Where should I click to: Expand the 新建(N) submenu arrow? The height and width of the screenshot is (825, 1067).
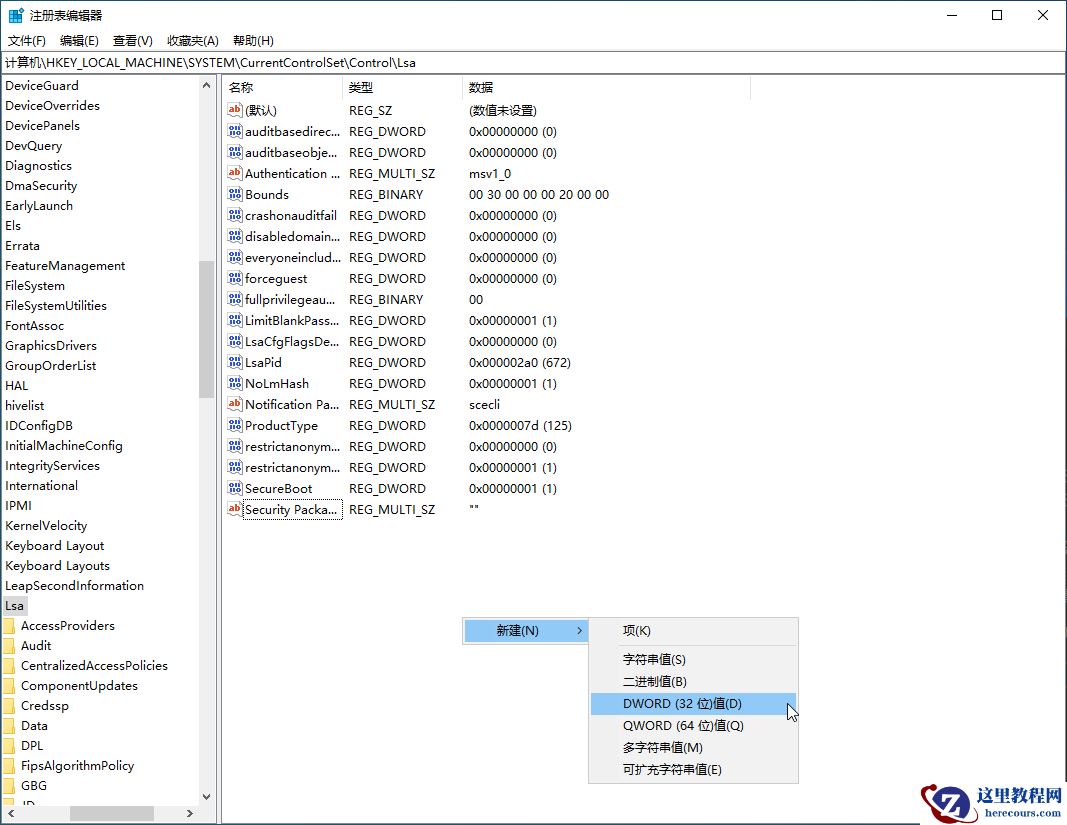point(580,630)
